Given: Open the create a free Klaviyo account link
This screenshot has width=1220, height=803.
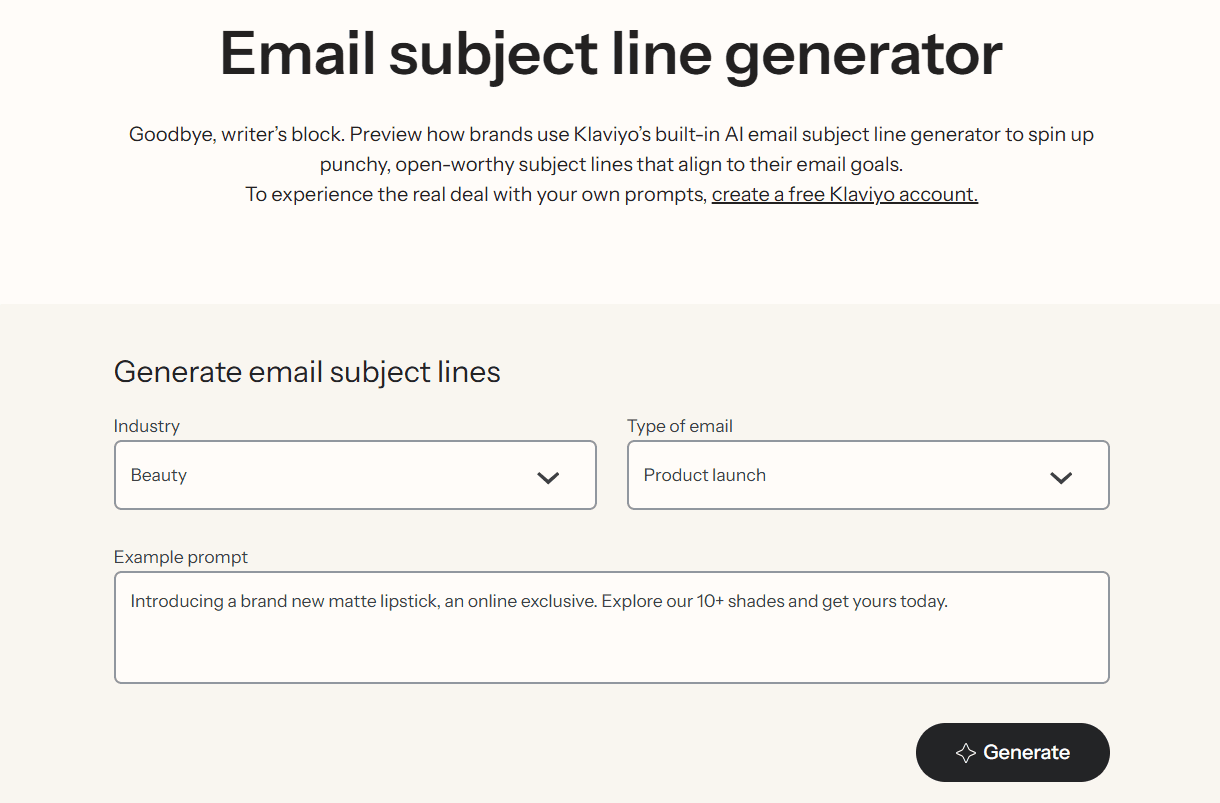Looking at the screenshot, I should point(844,194).
